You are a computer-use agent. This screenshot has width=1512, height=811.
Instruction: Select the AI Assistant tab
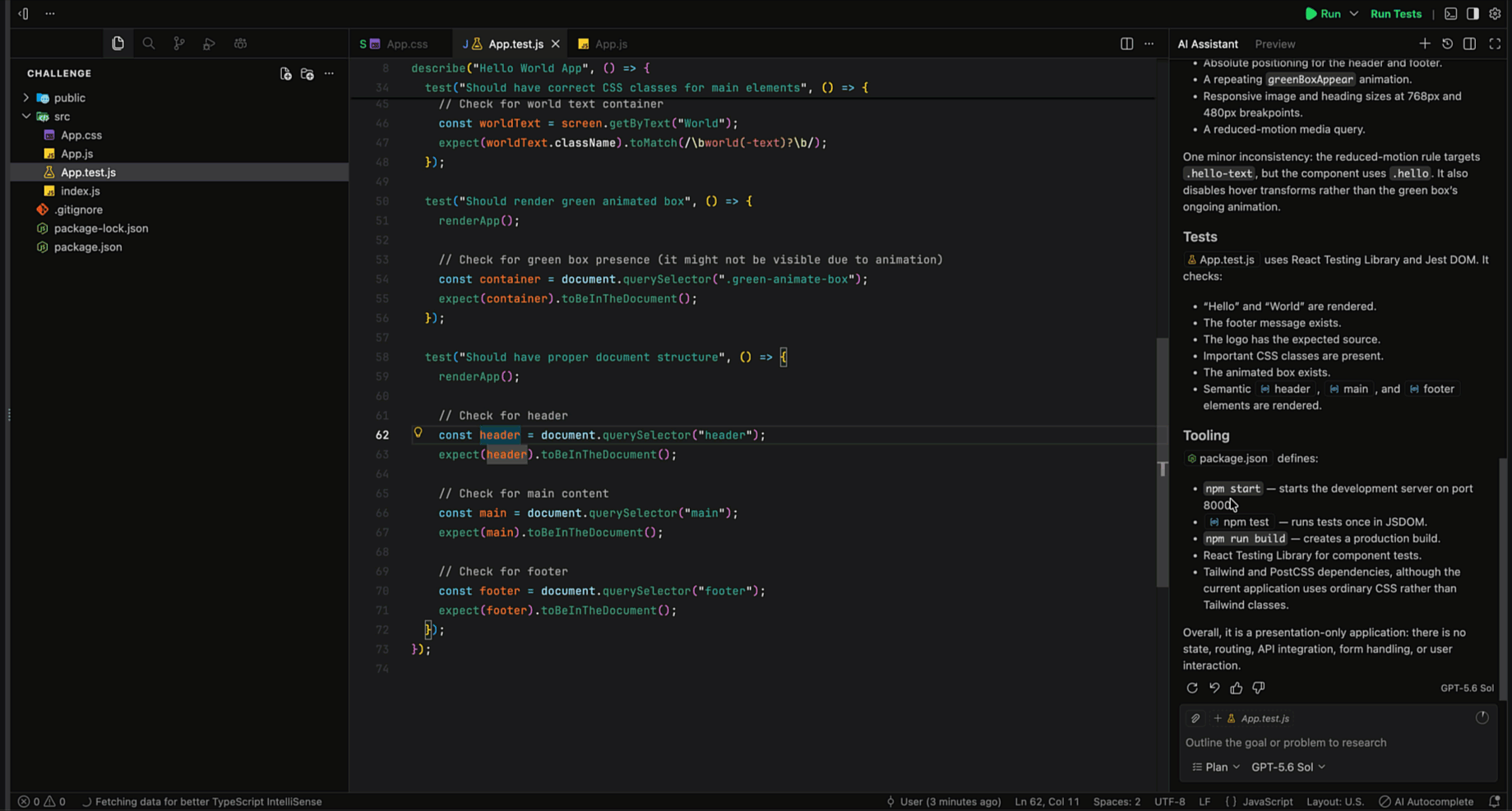[1207, 44]
